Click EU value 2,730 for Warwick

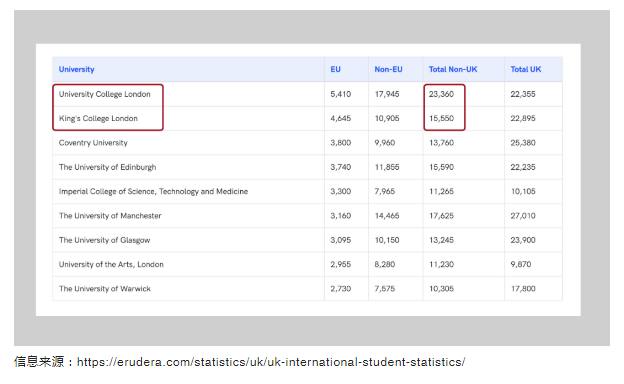pyautogui.click(x=341, y=288)
